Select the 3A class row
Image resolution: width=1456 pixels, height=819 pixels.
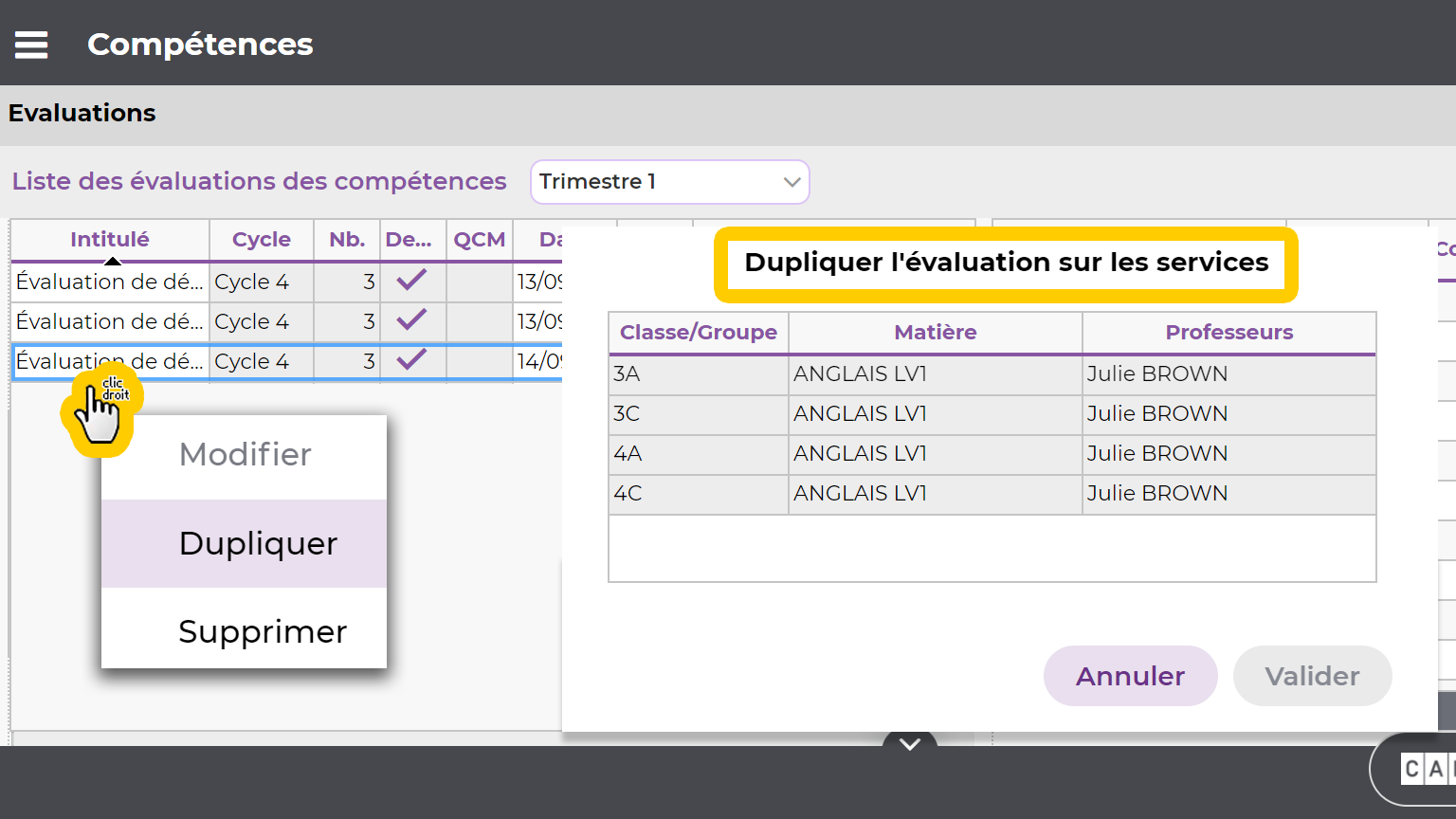point(992,374)
